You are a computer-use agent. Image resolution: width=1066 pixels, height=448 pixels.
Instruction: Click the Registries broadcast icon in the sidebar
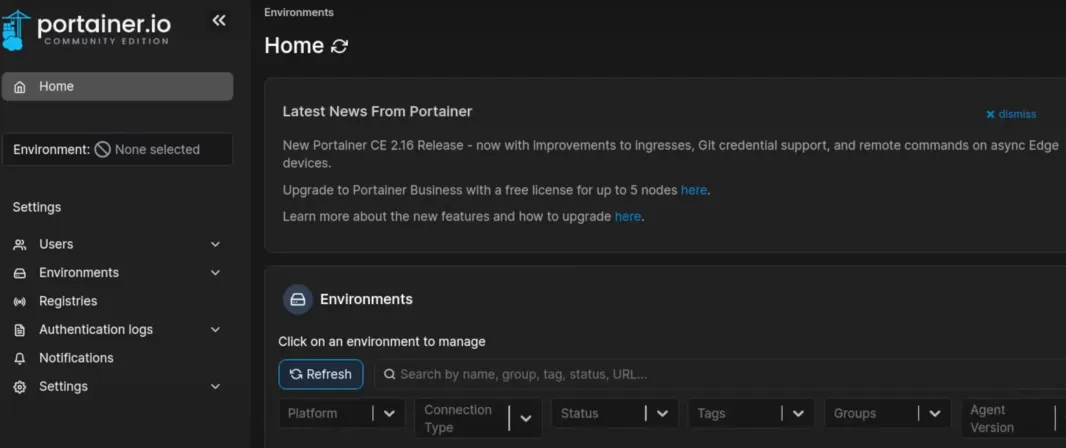pyautogui.click(x=20, y=301)
